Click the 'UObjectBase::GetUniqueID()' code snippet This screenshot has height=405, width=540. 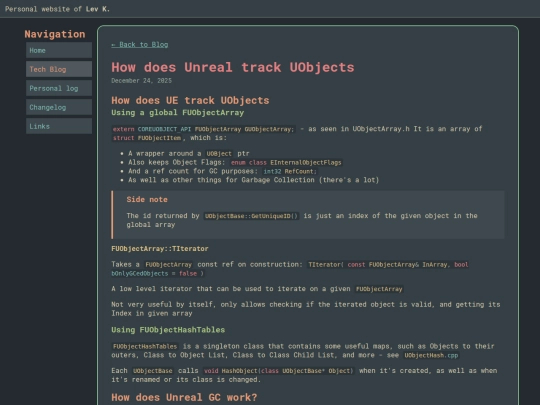tap(251, 216)
